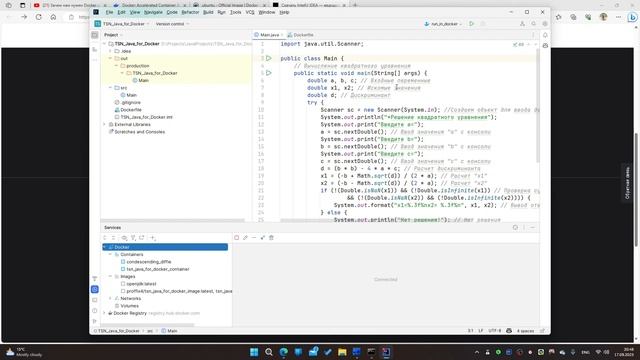Collapse the Images node in Services tree
640x360 pixels.
[110, 276]
